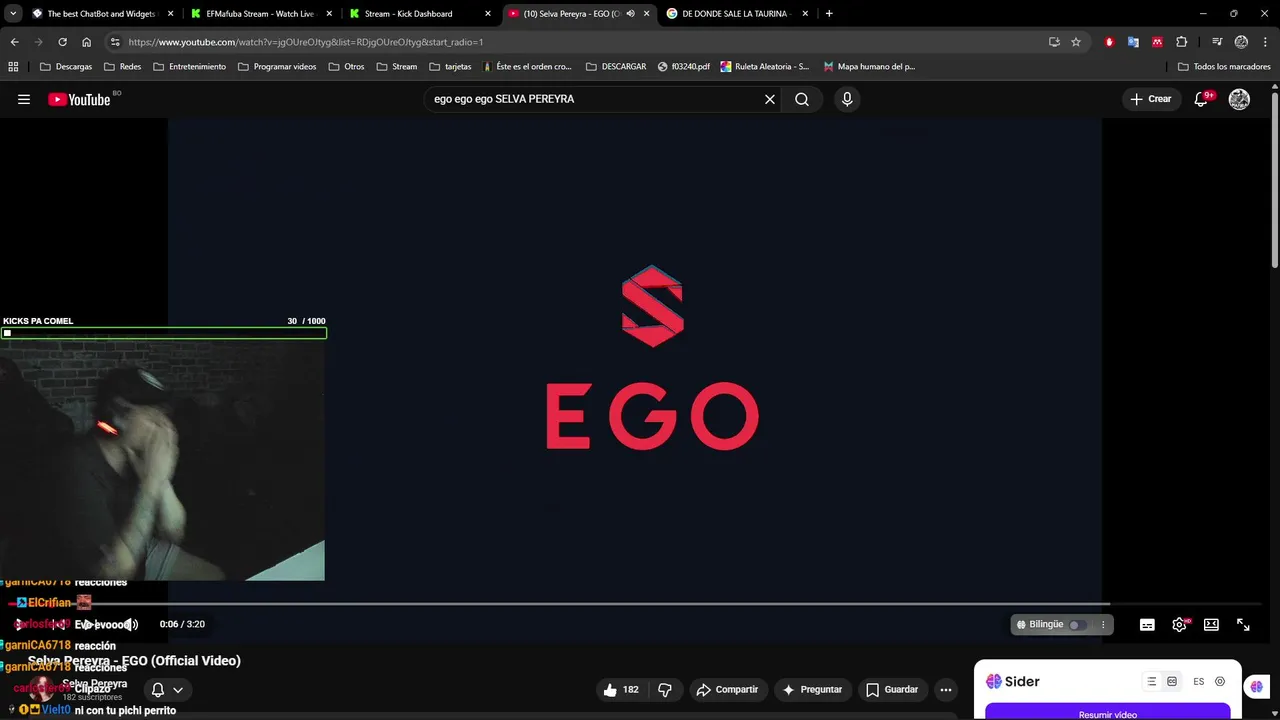Open the player settings gear
Screen dimensions: 1280x720
(1180, 624)
